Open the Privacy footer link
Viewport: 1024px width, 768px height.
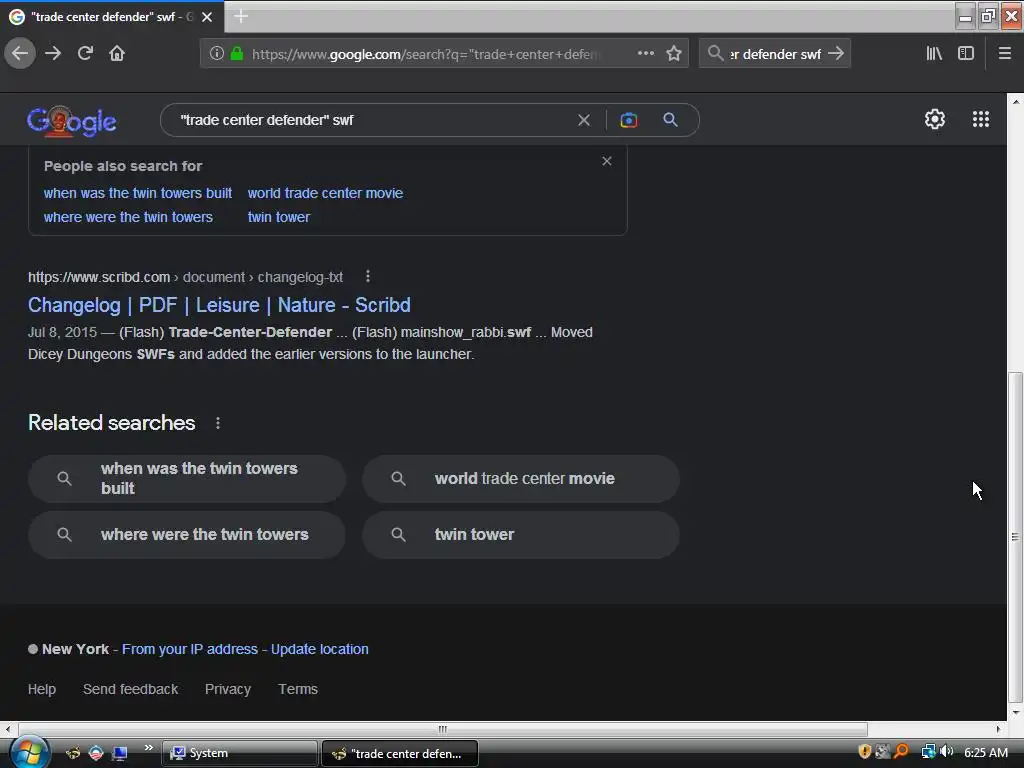[228, 689]
